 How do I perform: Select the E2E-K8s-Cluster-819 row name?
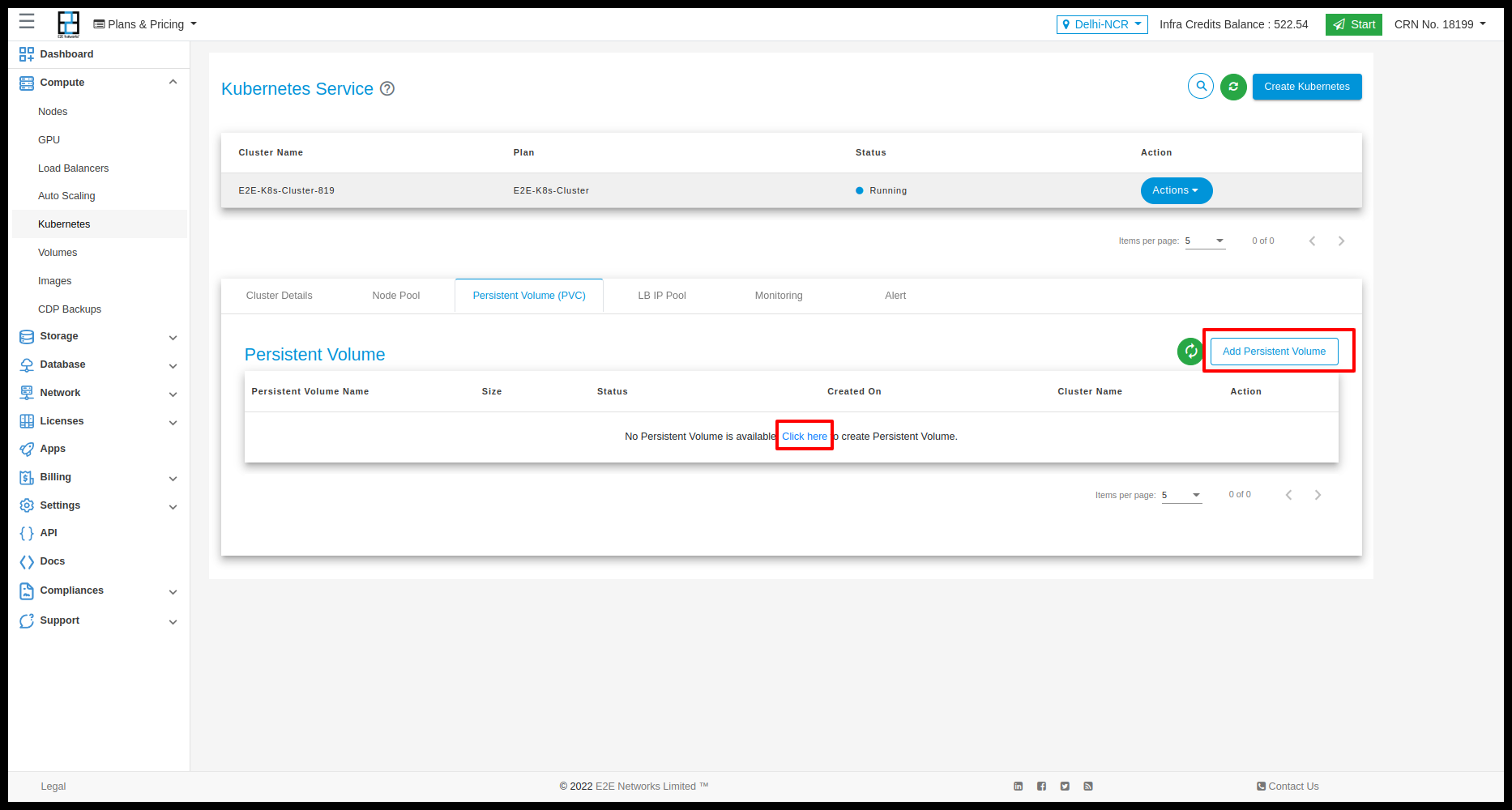(286, 191)
